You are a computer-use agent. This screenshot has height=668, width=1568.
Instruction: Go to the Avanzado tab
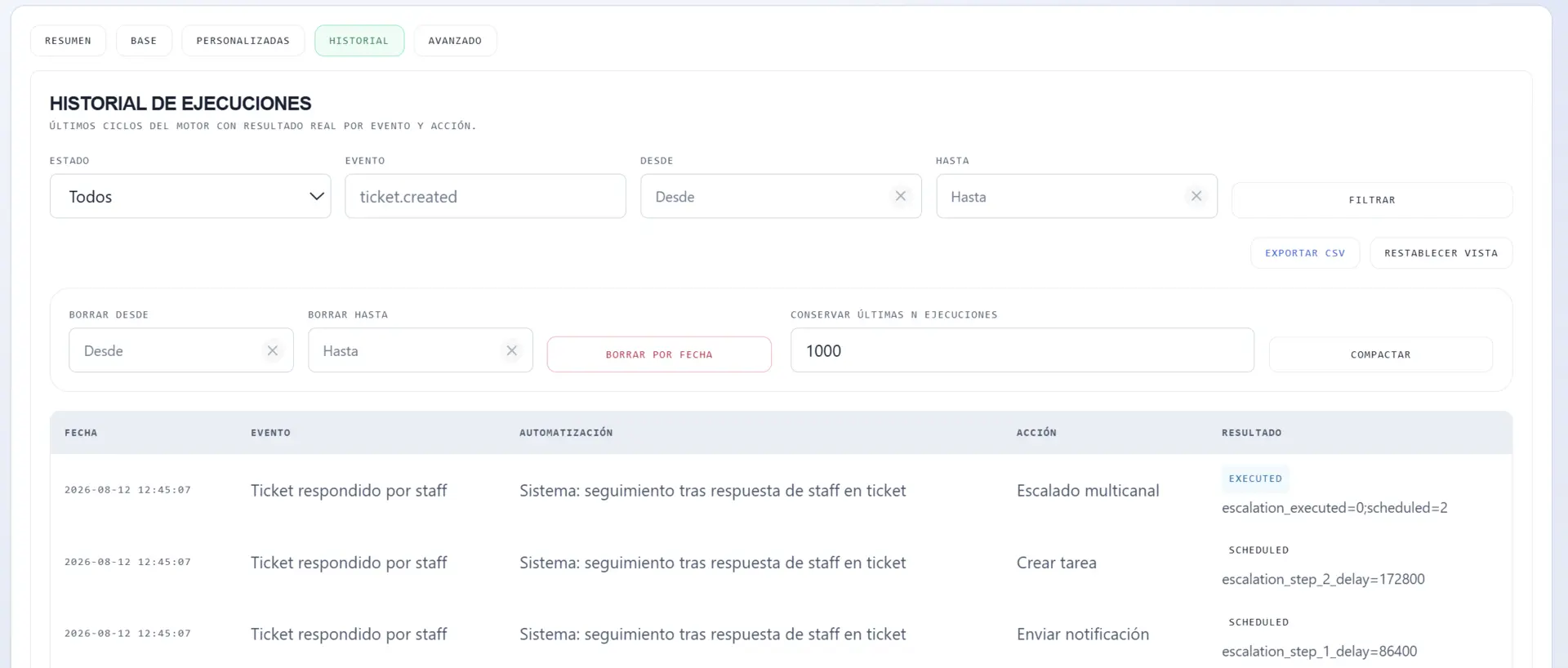tap(455, 41)
